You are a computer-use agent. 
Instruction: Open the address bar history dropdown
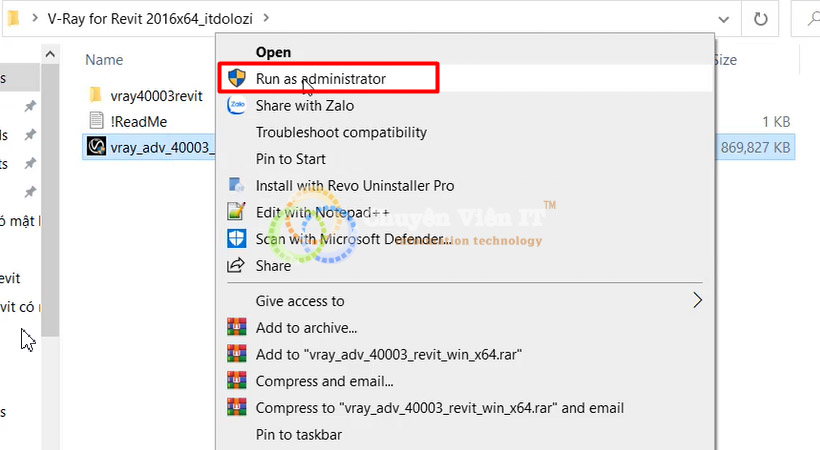tap(725, 18)
